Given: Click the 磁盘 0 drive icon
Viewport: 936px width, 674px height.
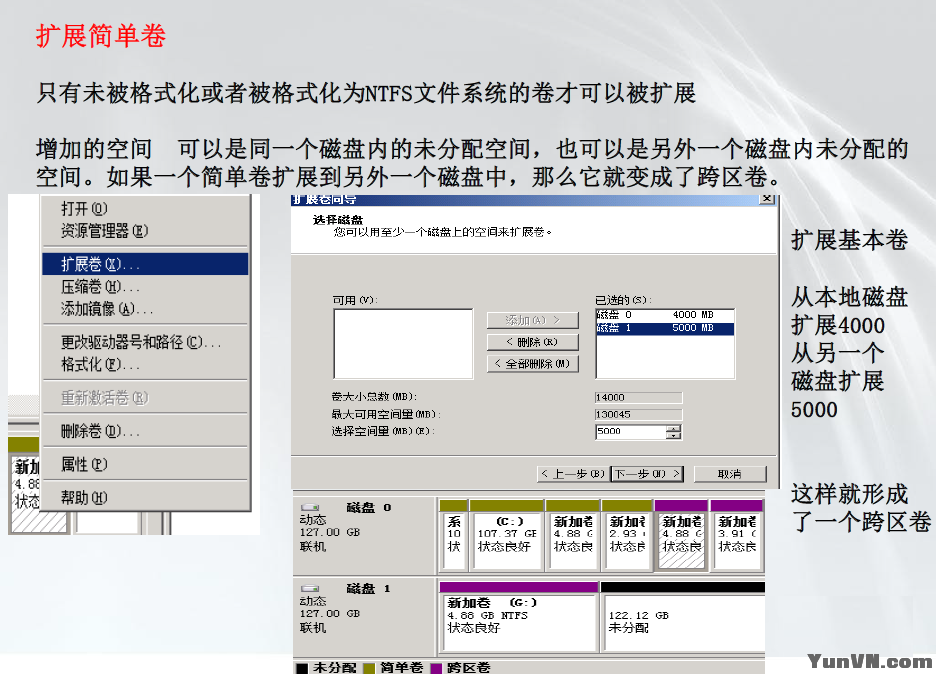Looking at the screenshot, I should pos(310,507).
